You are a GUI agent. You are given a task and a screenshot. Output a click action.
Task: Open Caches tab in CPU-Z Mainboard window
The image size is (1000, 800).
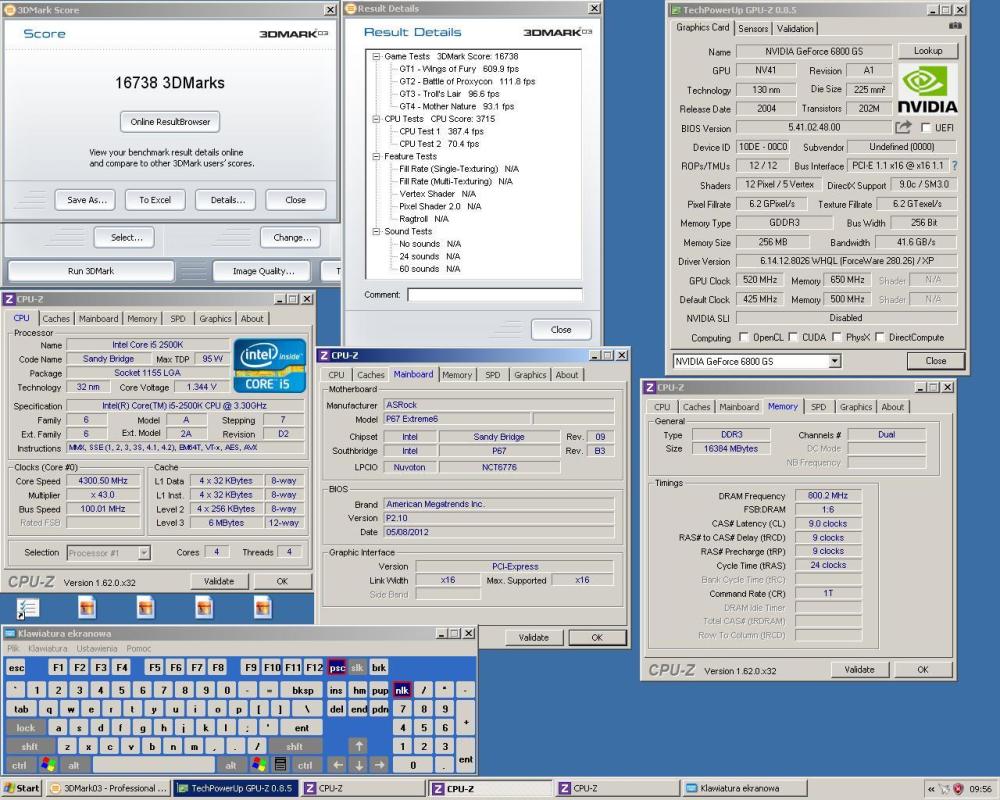point(371,375)
